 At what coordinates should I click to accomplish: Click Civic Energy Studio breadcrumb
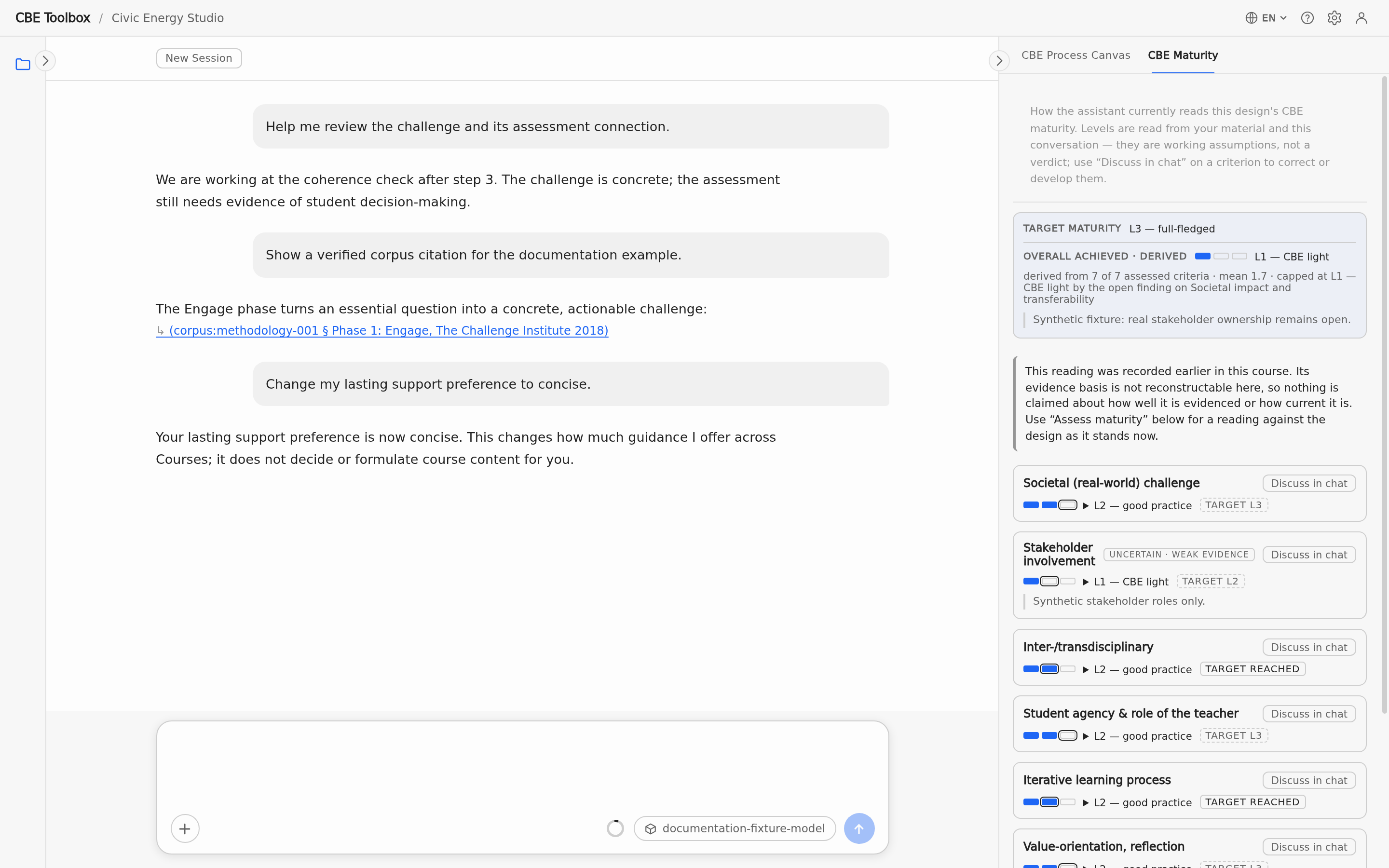click(x=168, y=18)
